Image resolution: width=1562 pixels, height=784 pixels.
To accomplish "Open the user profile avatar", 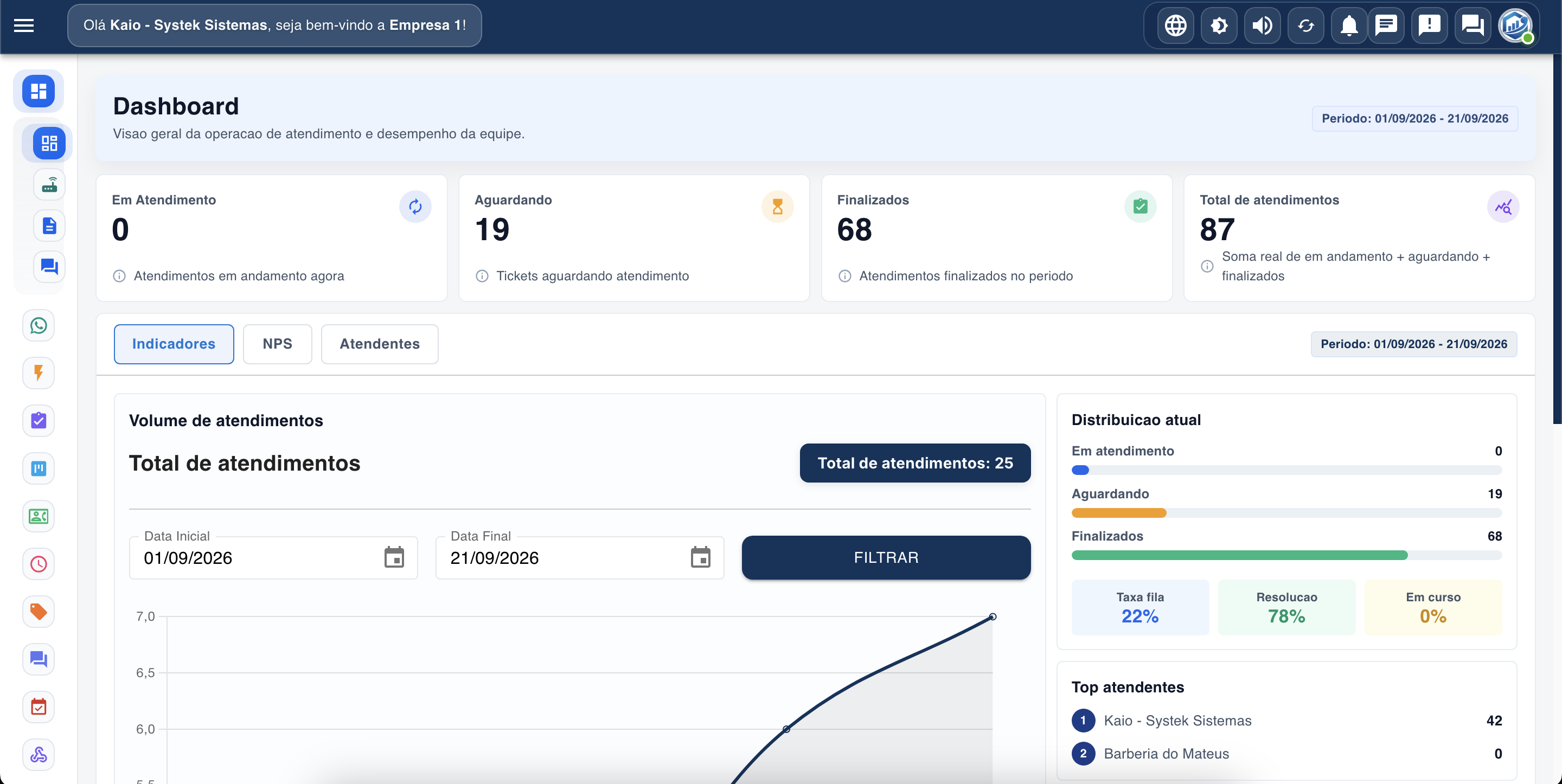I will [1515, 25].
